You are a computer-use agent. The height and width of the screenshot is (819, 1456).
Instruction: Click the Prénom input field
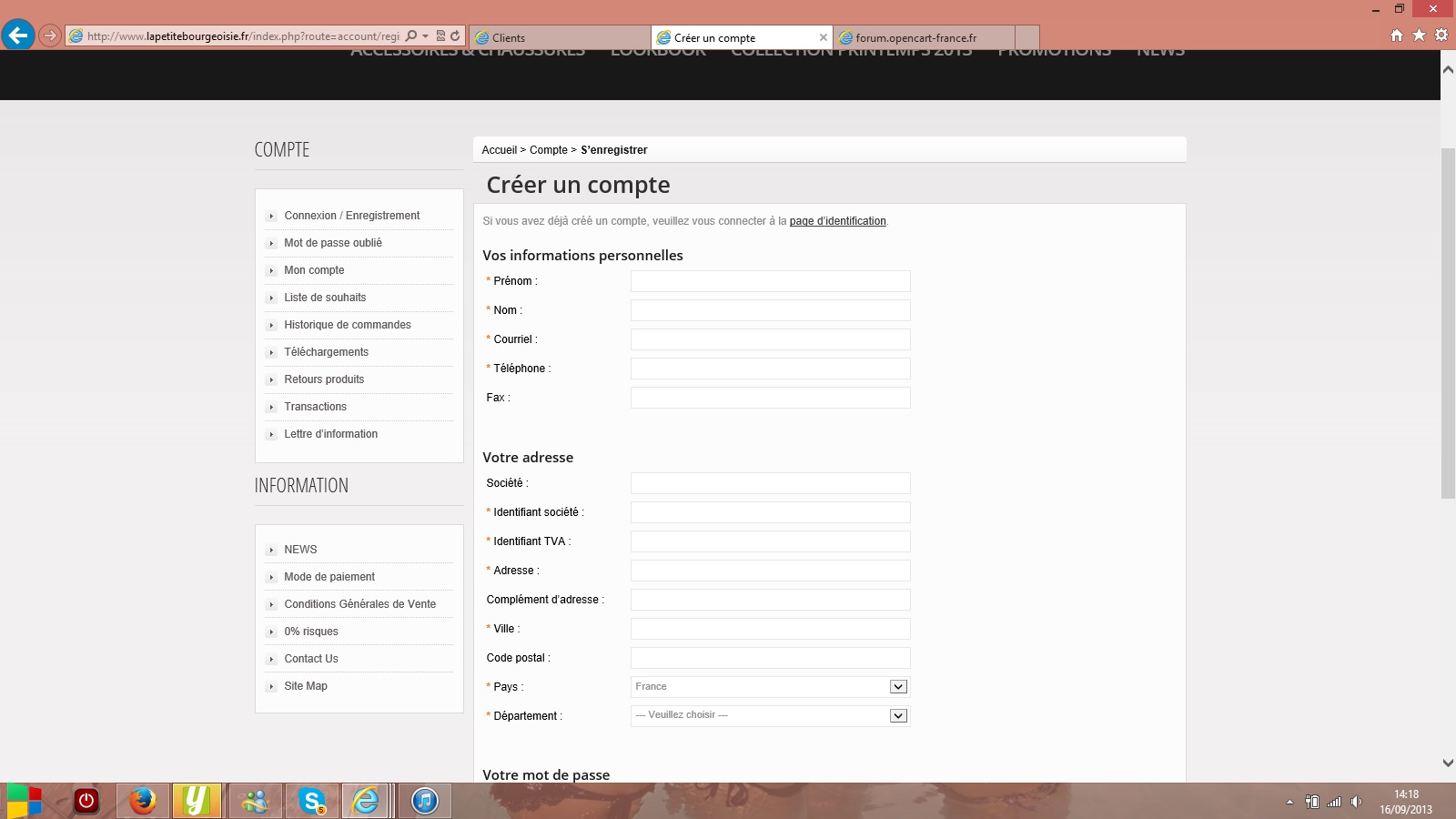(770, 281)
